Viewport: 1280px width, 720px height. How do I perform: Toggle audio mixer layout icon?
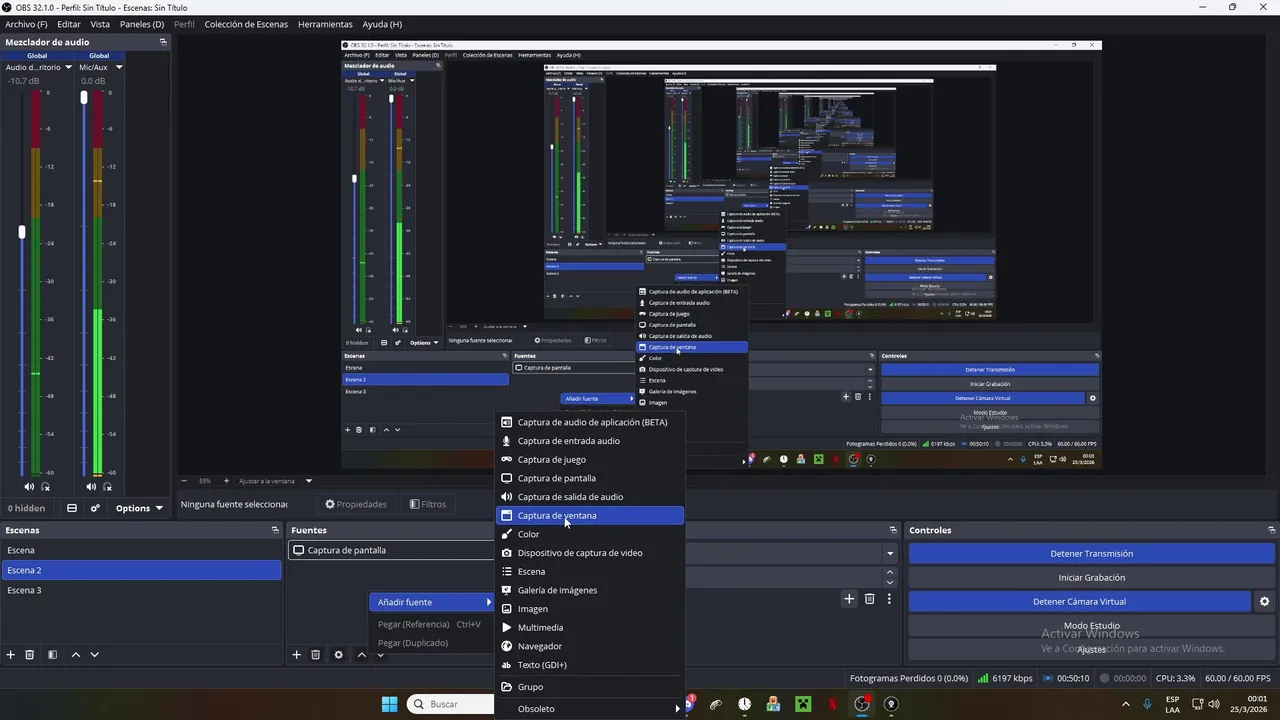72,508
